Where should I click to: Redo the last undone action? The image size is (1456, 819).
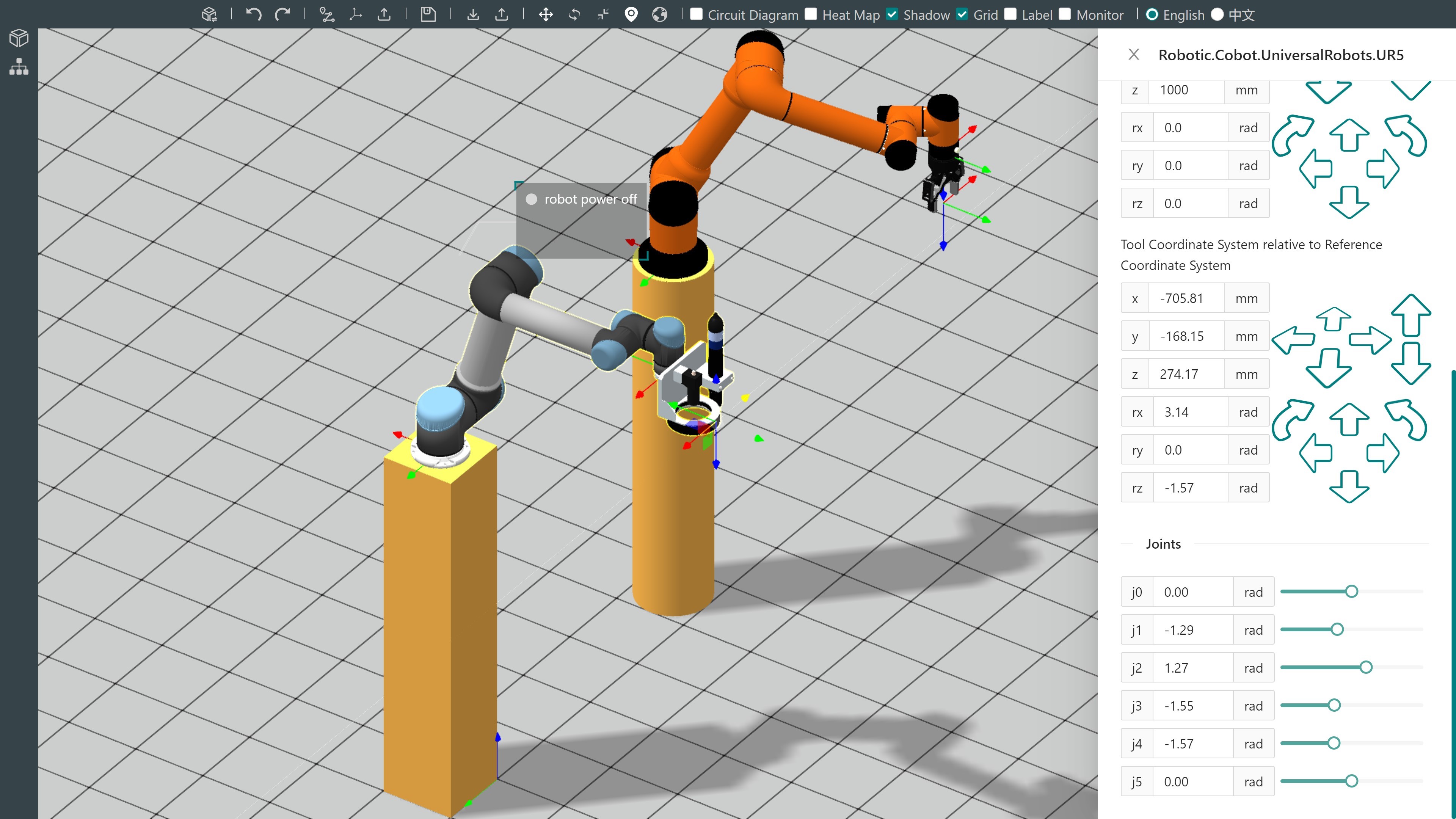(282, 14)
